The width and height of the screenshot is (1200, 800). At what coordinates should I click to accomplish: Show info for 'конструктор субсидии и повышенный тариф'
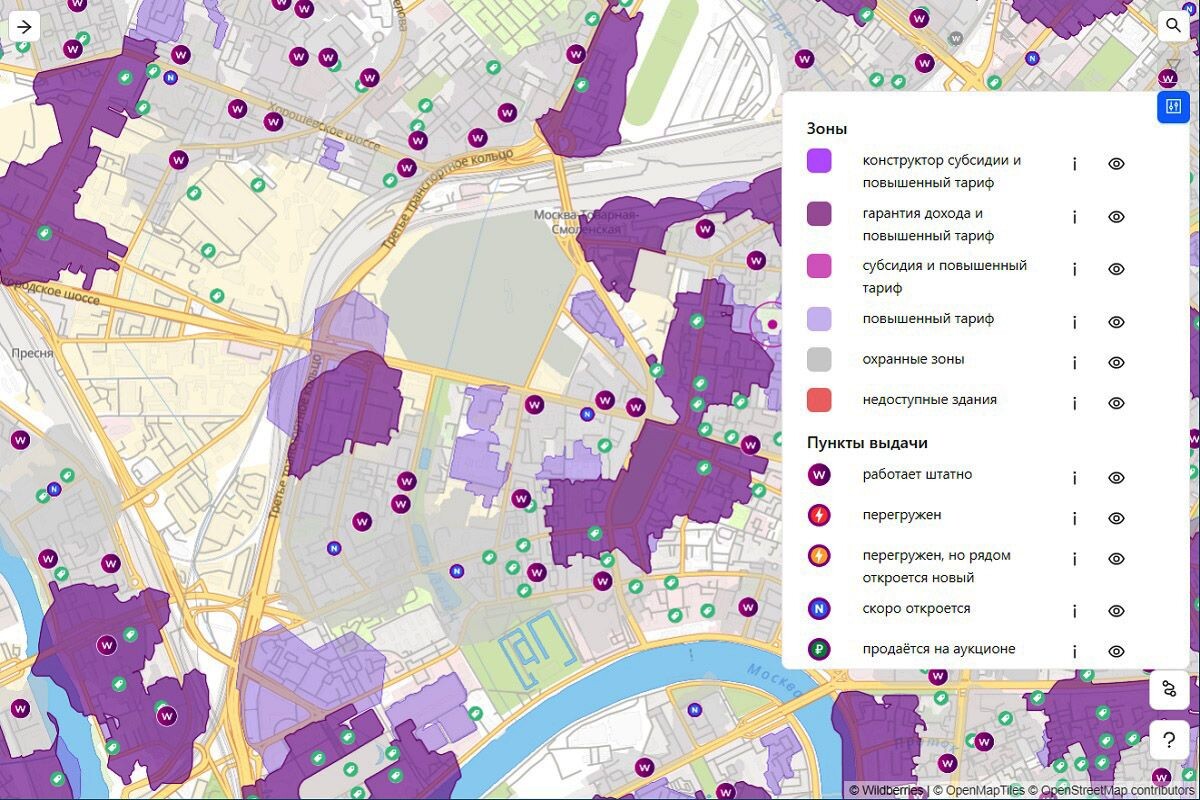point(1074,164)
